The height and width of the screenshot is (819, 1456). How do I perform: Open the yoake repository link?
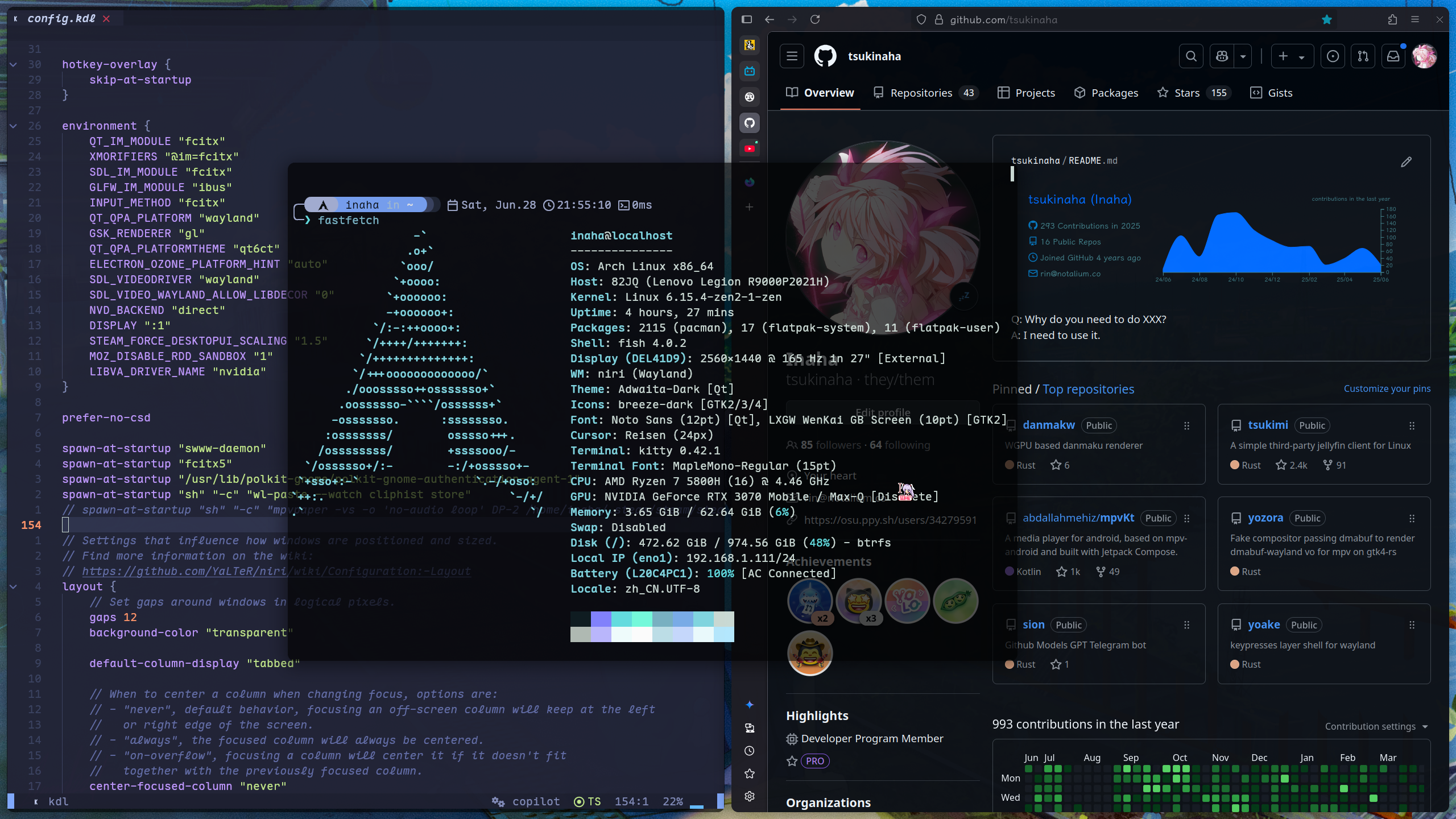tap(1264, 624)
